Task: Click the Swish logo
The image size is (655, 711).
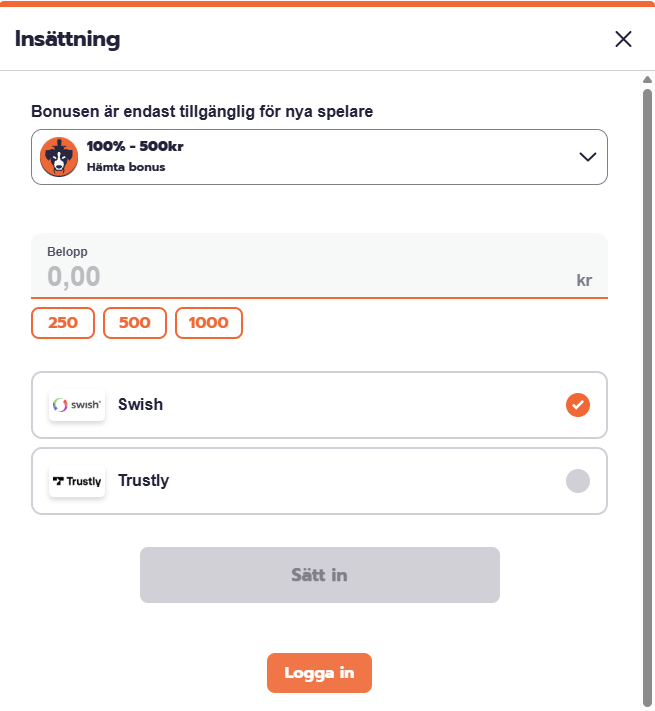Action: (x=77, y=405)
